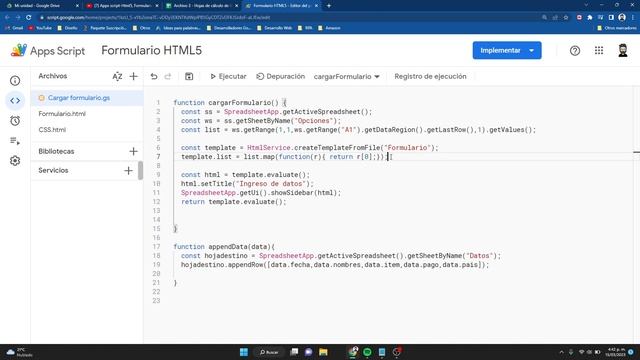Expand the Implementar dropdown arrow
The image size is (640, 360).
pos(531,51)
